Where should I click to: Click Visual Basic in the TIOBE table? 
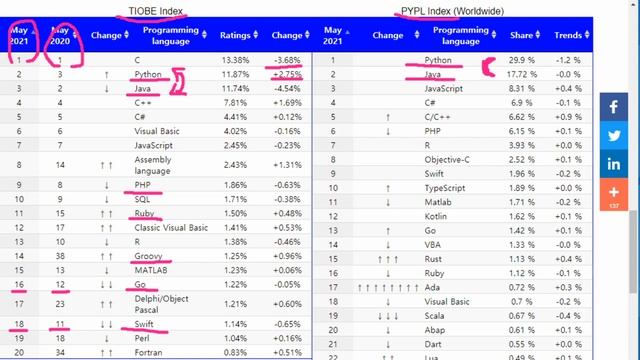click(157, 131)
